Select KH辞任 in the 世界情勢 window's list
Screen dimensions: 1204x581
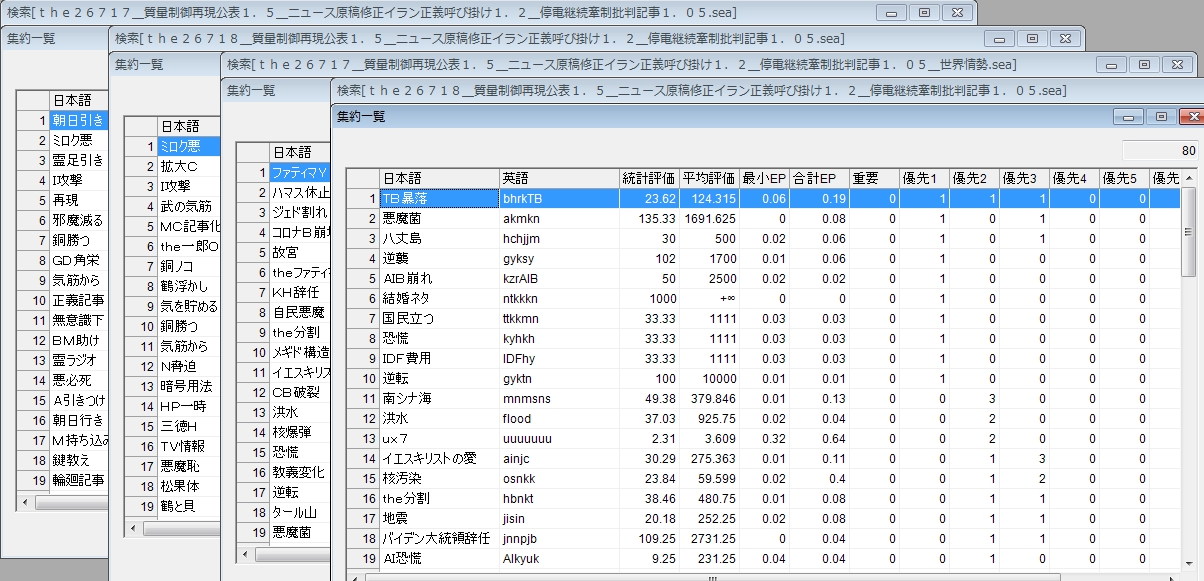click(299, 292)
